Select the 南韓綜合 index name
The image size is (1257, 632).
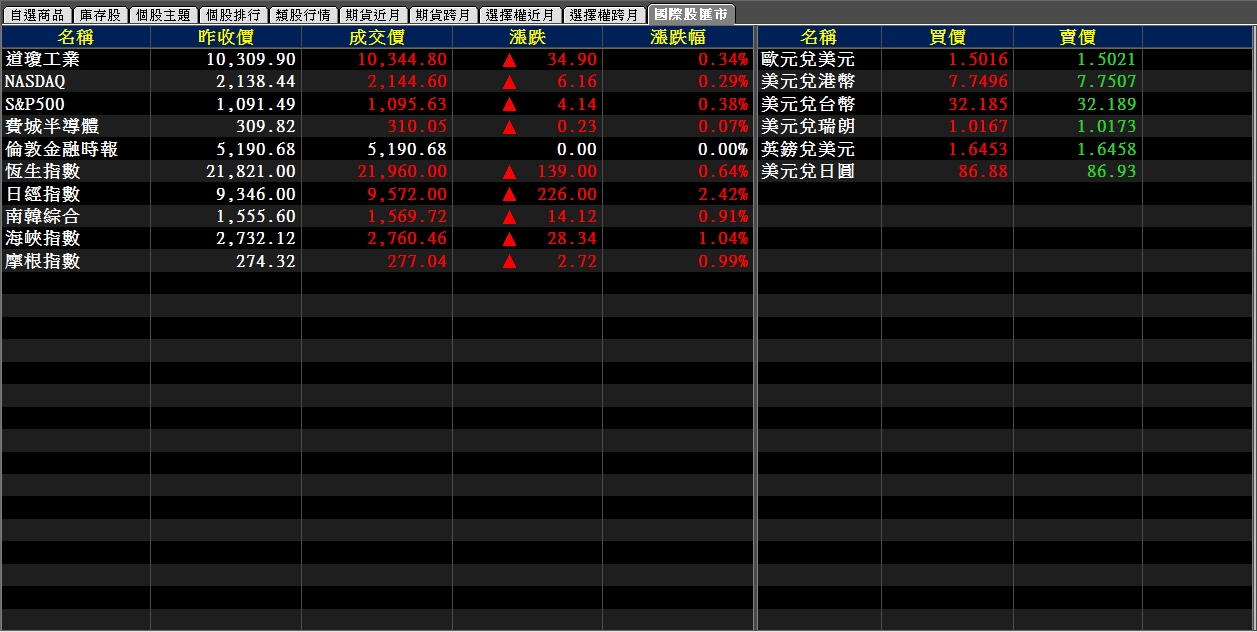point(42,216)
